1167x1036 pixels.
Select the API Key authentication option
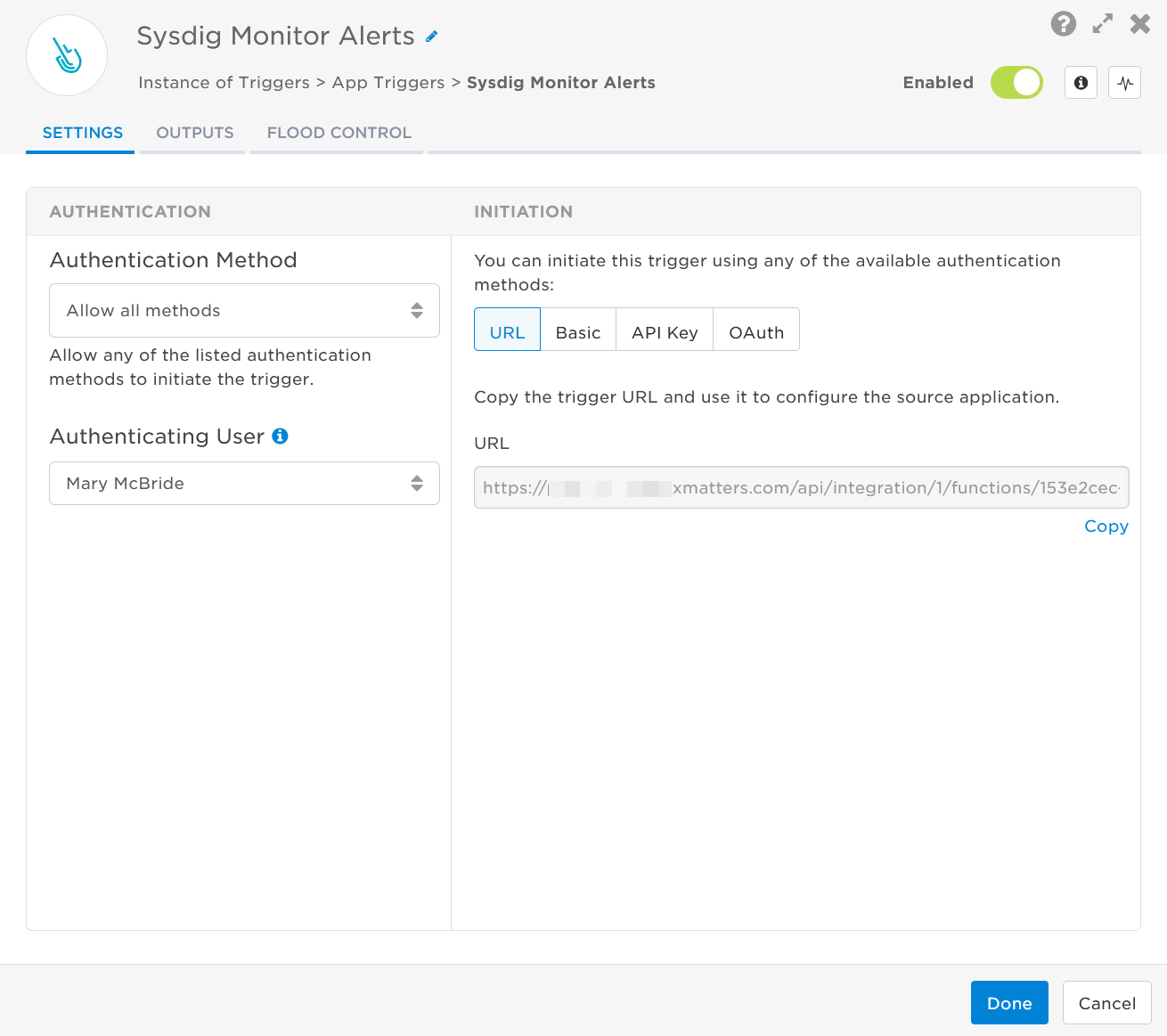(x=665, y=332)
